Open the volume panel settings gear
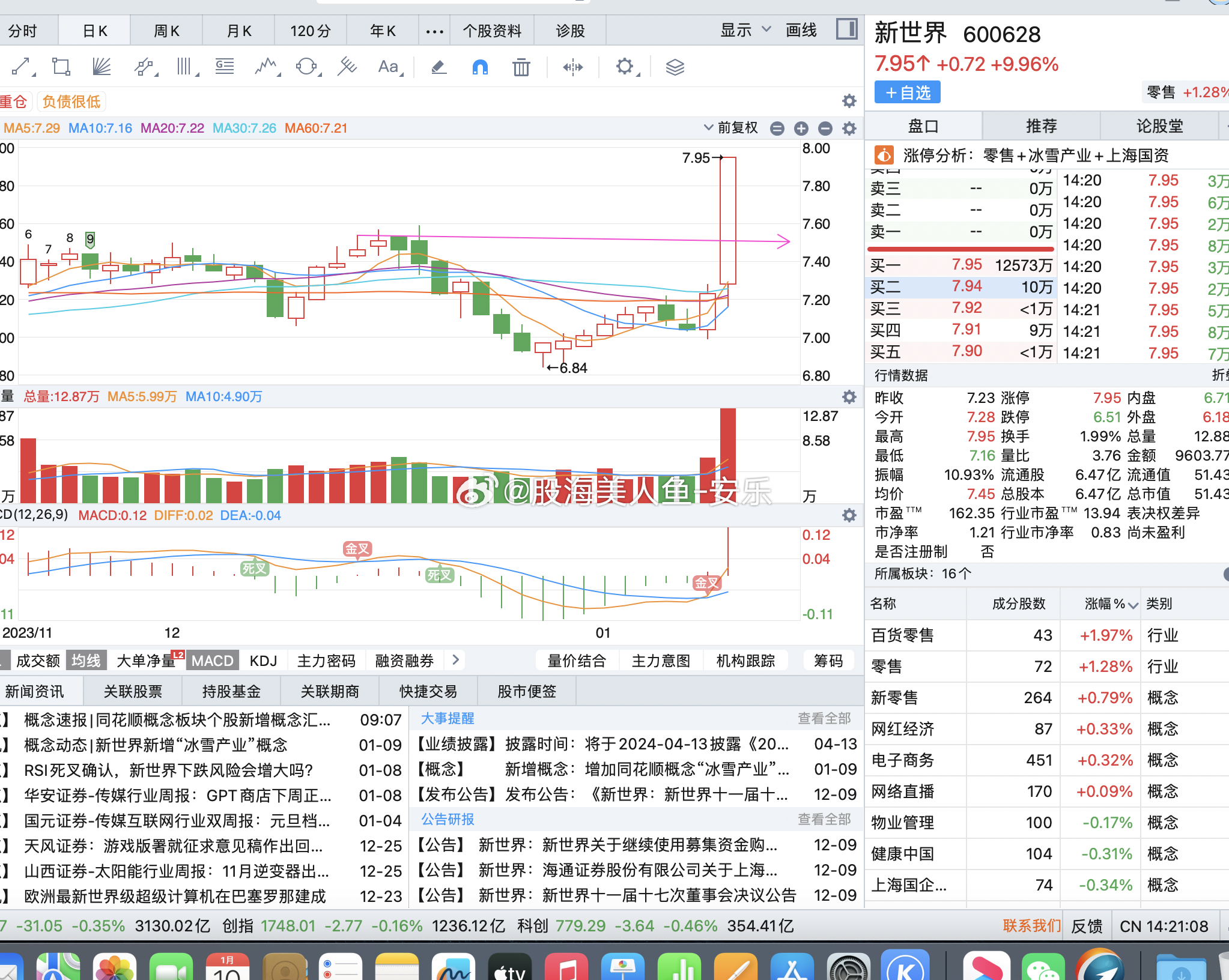 coord(849,396)
